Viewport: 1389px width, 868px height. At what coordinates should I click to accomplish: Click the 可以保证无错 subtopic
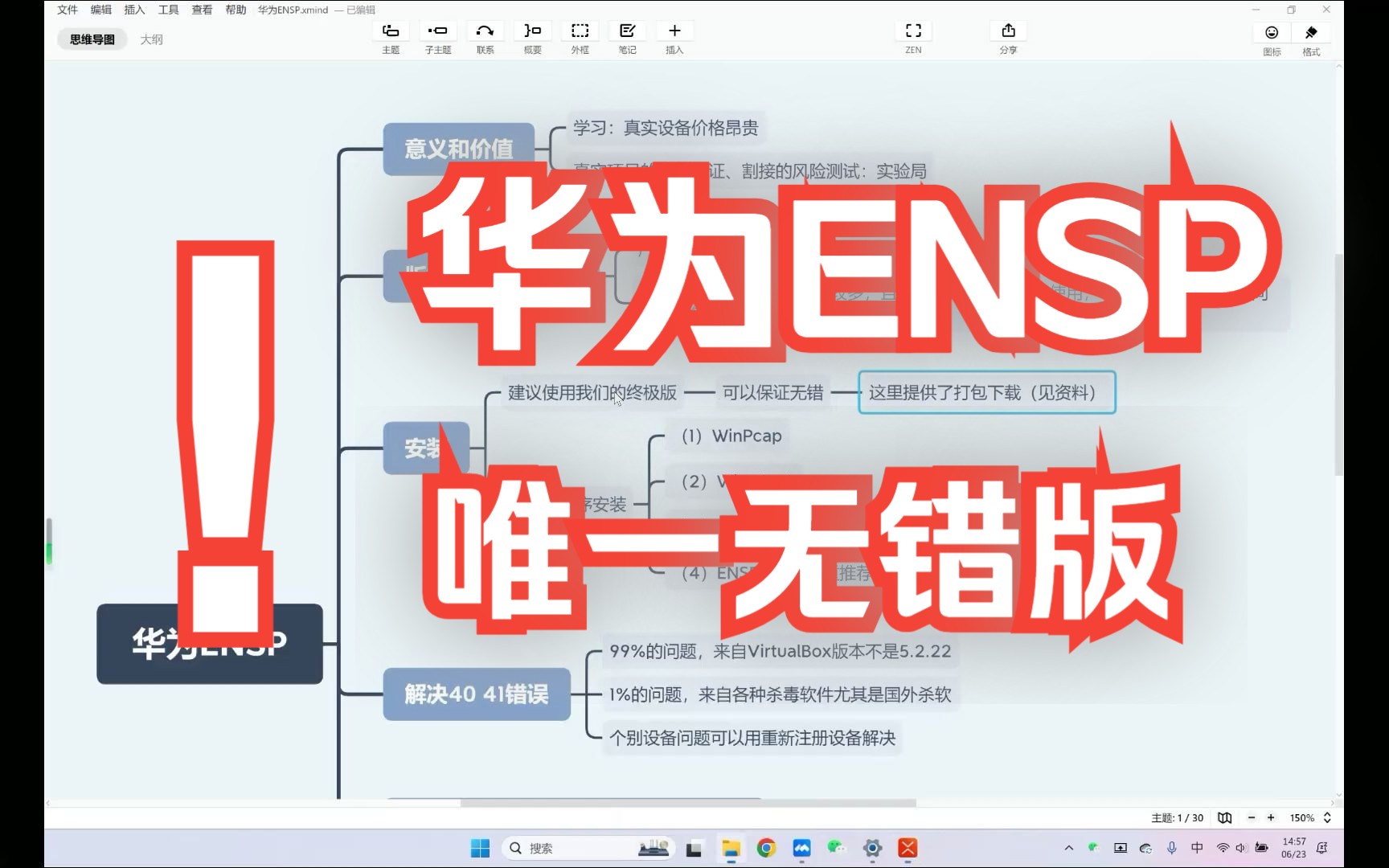pyautogui.click(x=772, y=392)
